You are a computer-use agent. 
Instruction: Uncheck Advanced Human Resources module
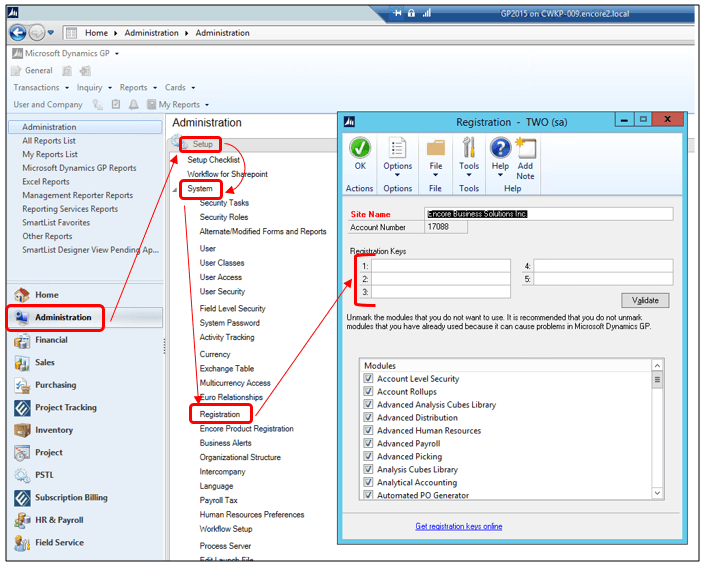point(368,430)
